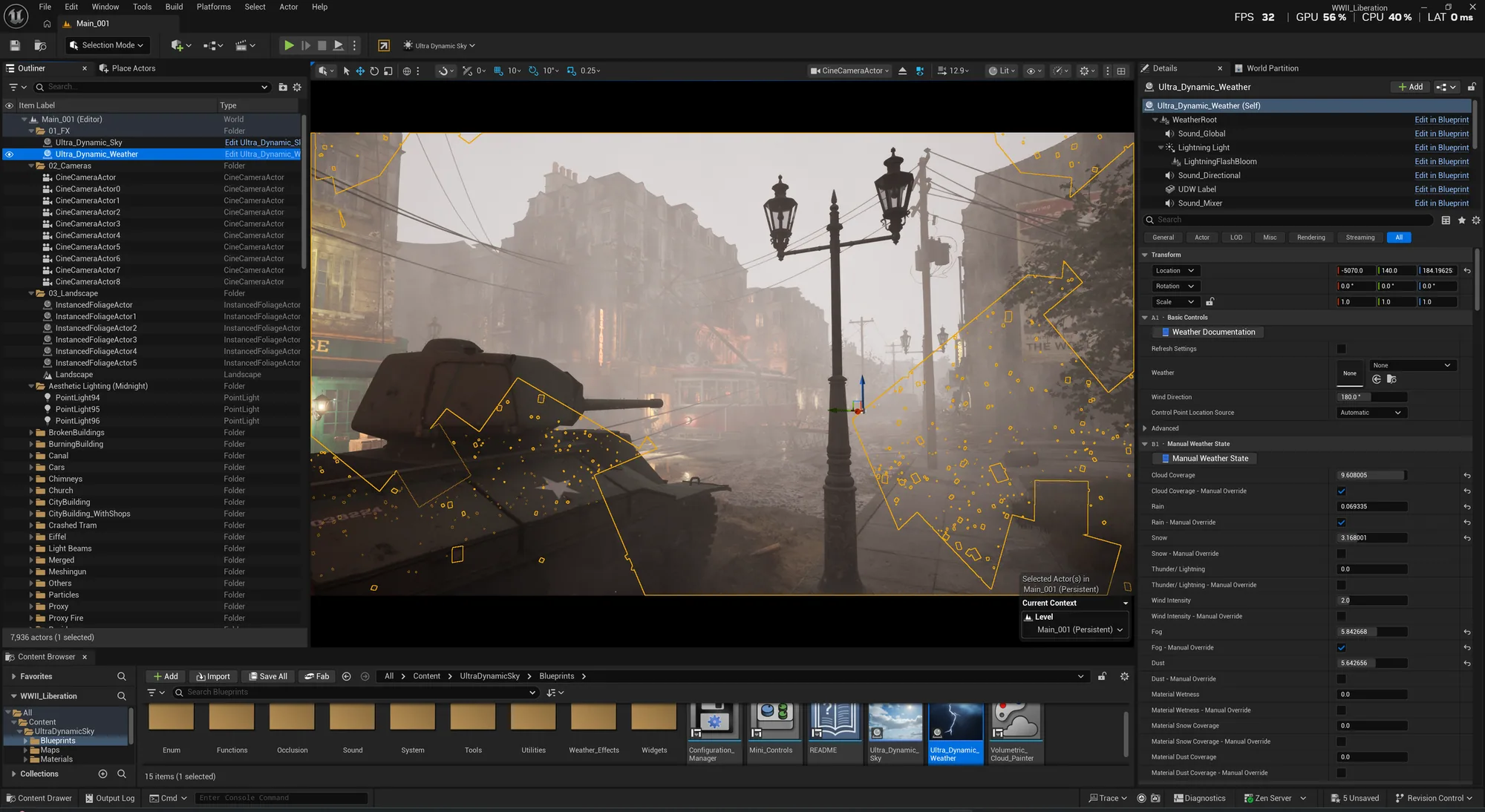Click the Details favorites star icon
The height and width of the screenshot is (812, 1485).
(1461, 220)
